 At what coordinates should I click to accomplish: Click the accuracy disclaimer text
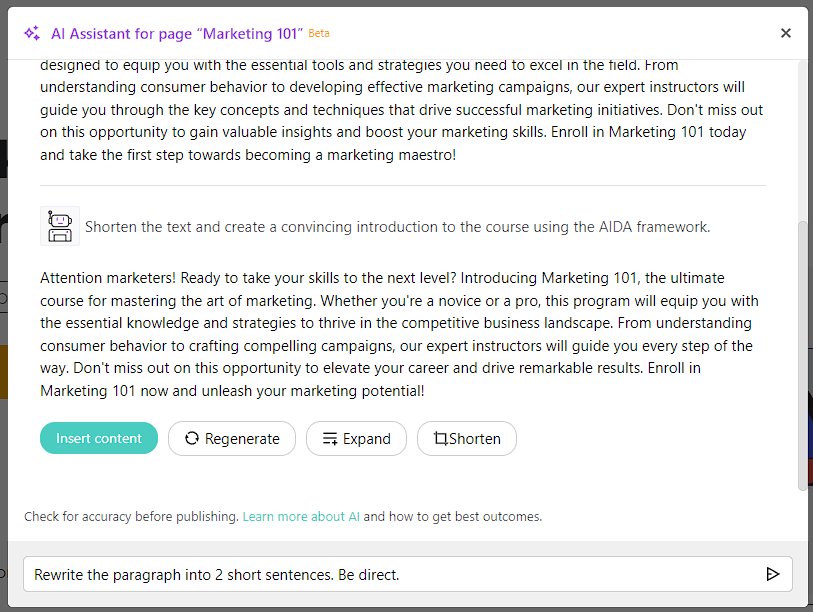point(127,516)
